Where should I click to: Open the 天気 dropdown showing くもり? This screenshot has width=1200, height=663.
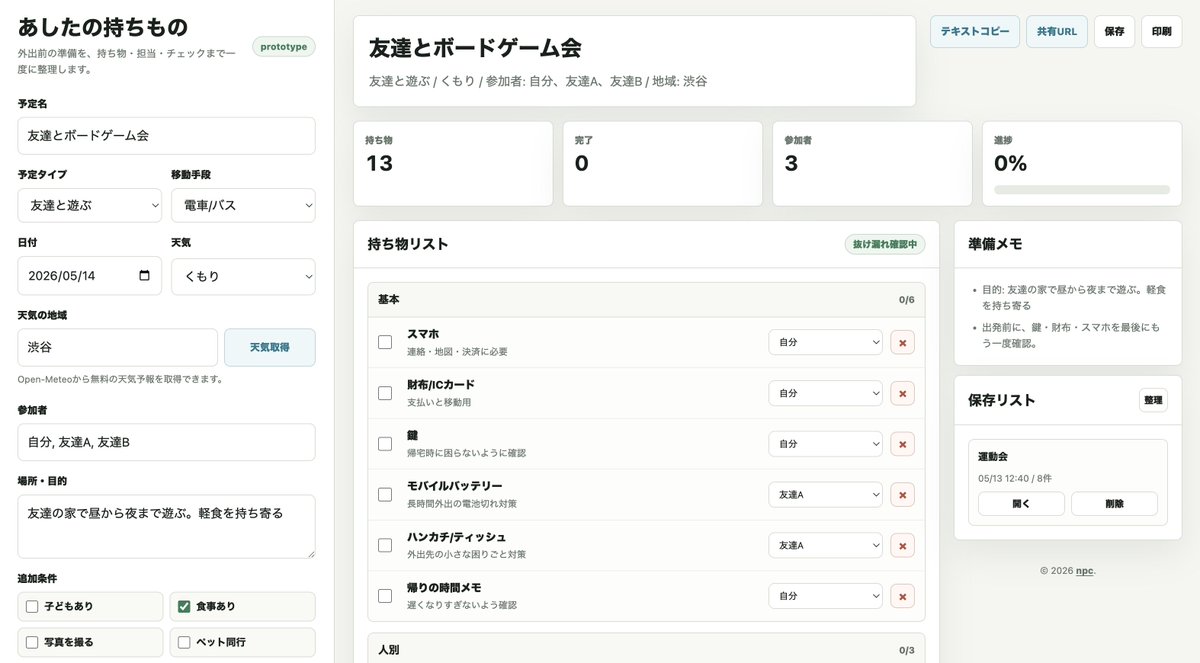[x=243, y=276]
